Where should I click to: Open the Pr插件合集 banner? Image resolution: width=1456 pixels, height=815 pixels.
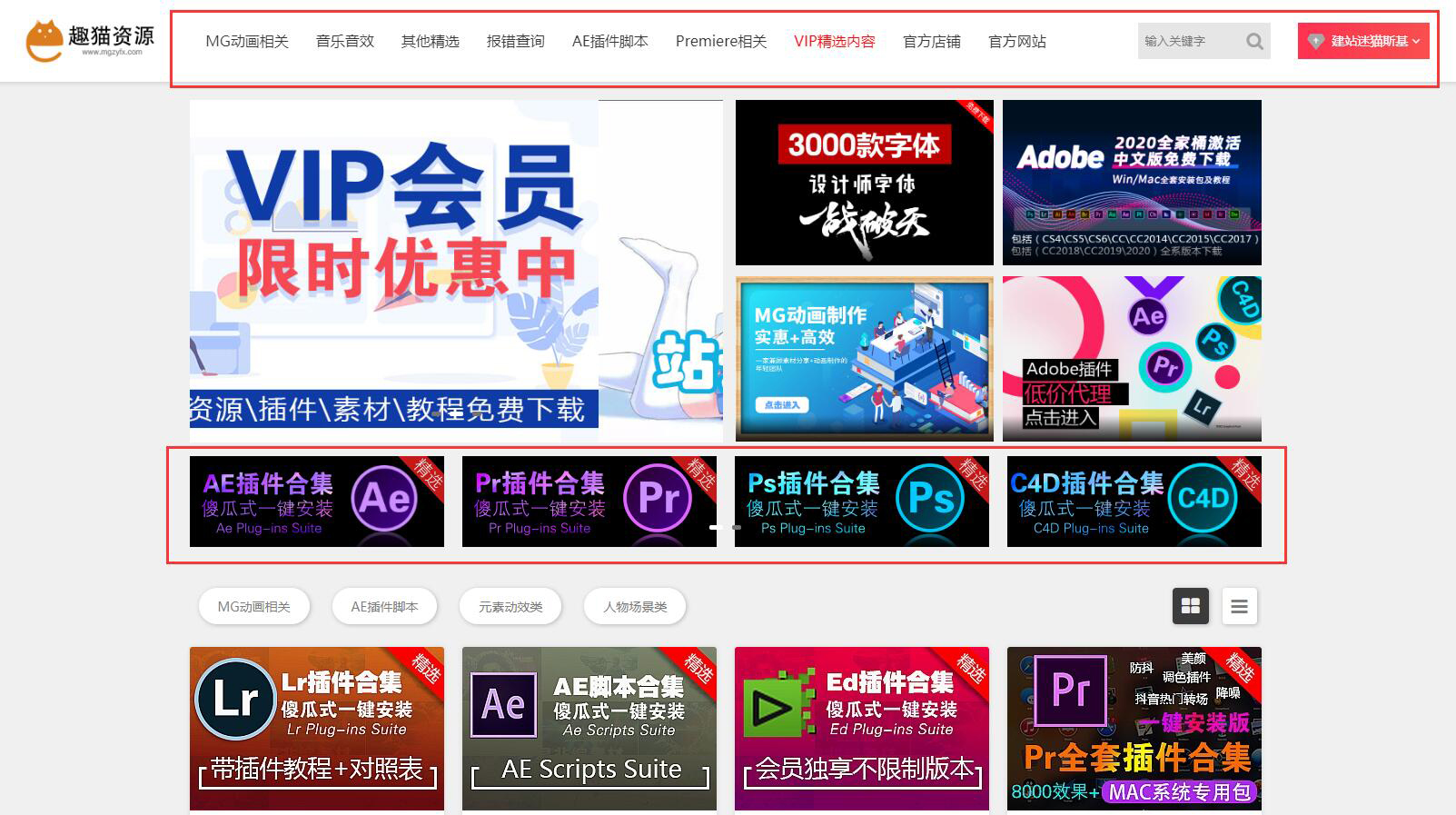tap(589, 502)
